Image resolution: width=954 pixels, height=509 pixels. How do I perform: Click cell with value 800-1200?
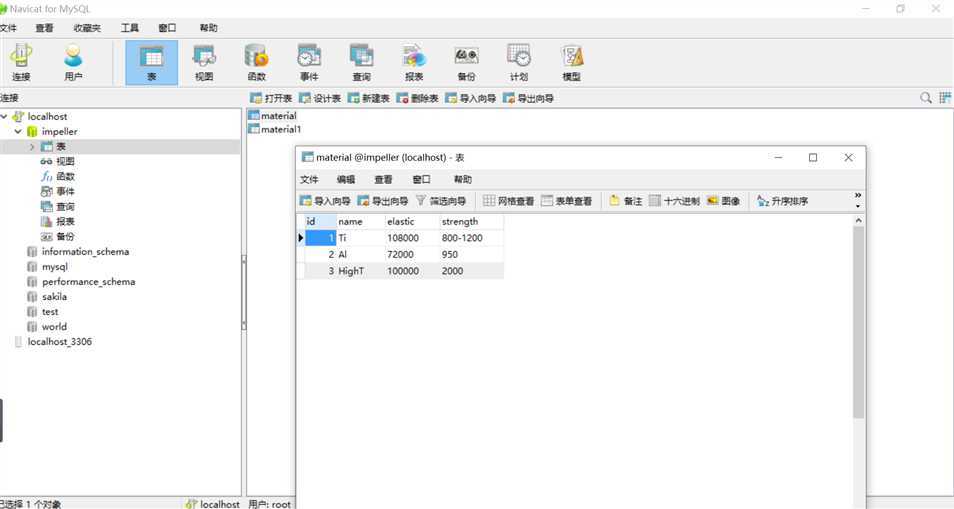click(471, 238)
